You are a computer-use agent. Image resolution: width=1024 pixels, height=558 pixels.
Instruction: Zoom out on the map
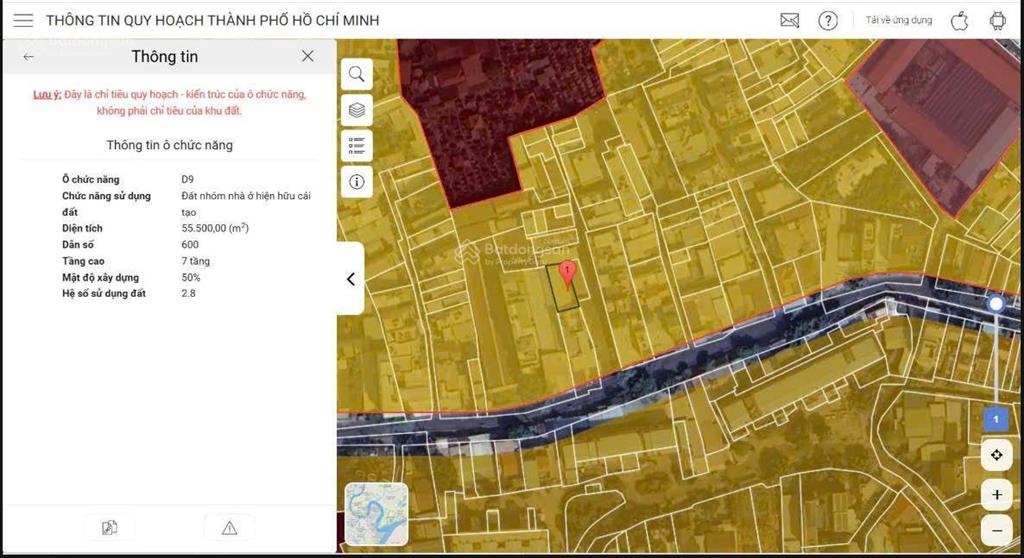pos(996,529)
